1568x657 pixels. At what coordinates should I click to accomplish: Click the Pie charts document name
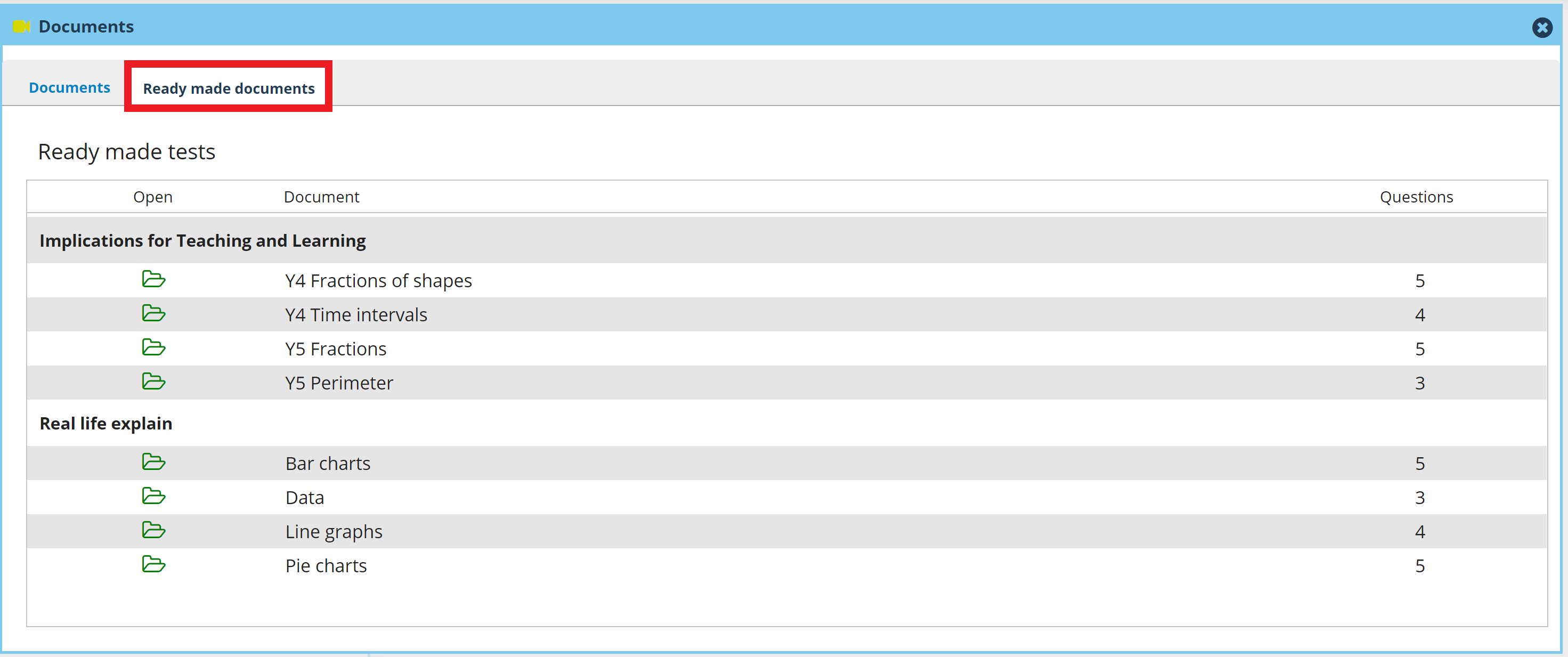pos(326,566)
